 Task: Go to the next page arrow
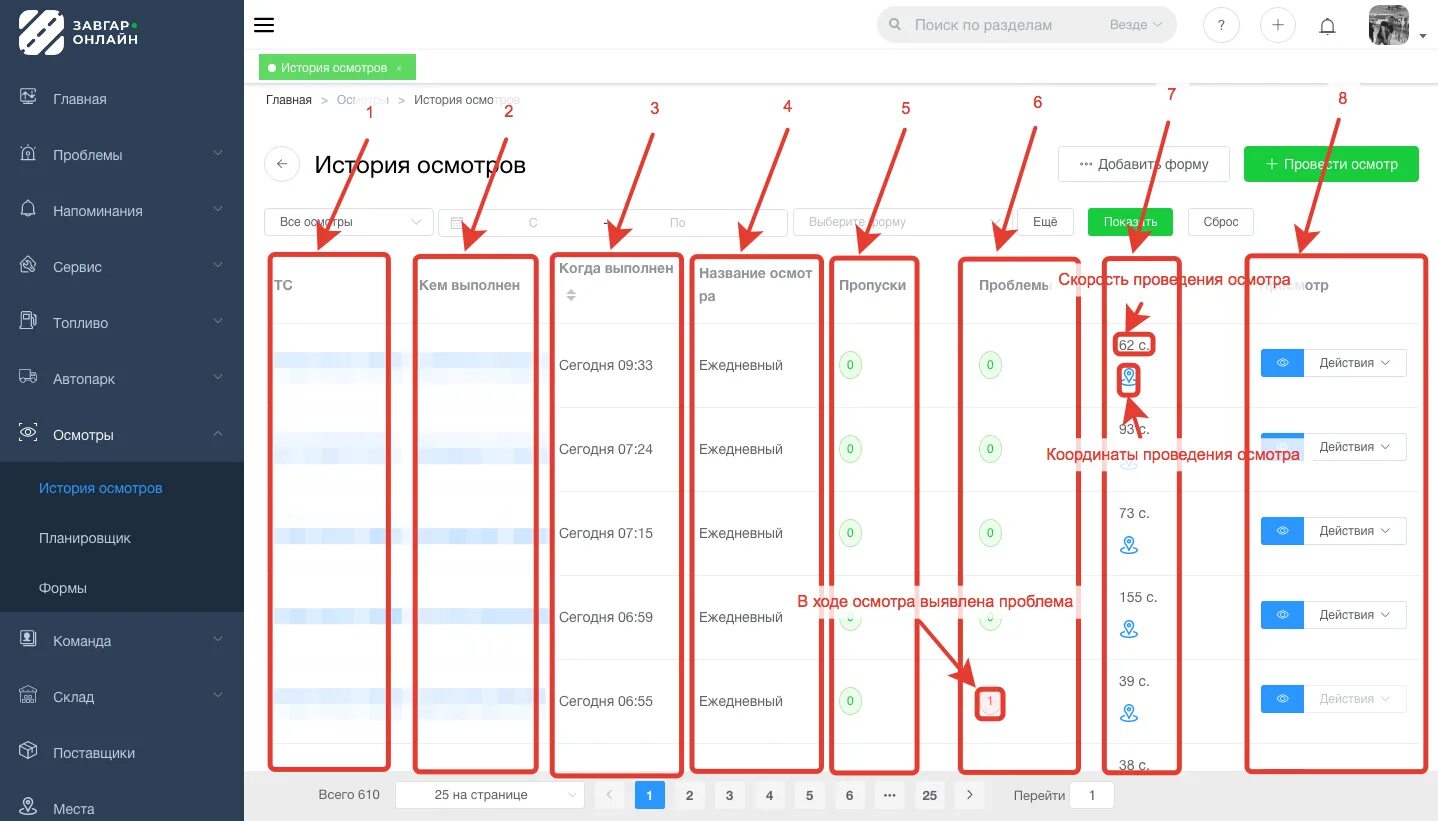tap(969, 796)
